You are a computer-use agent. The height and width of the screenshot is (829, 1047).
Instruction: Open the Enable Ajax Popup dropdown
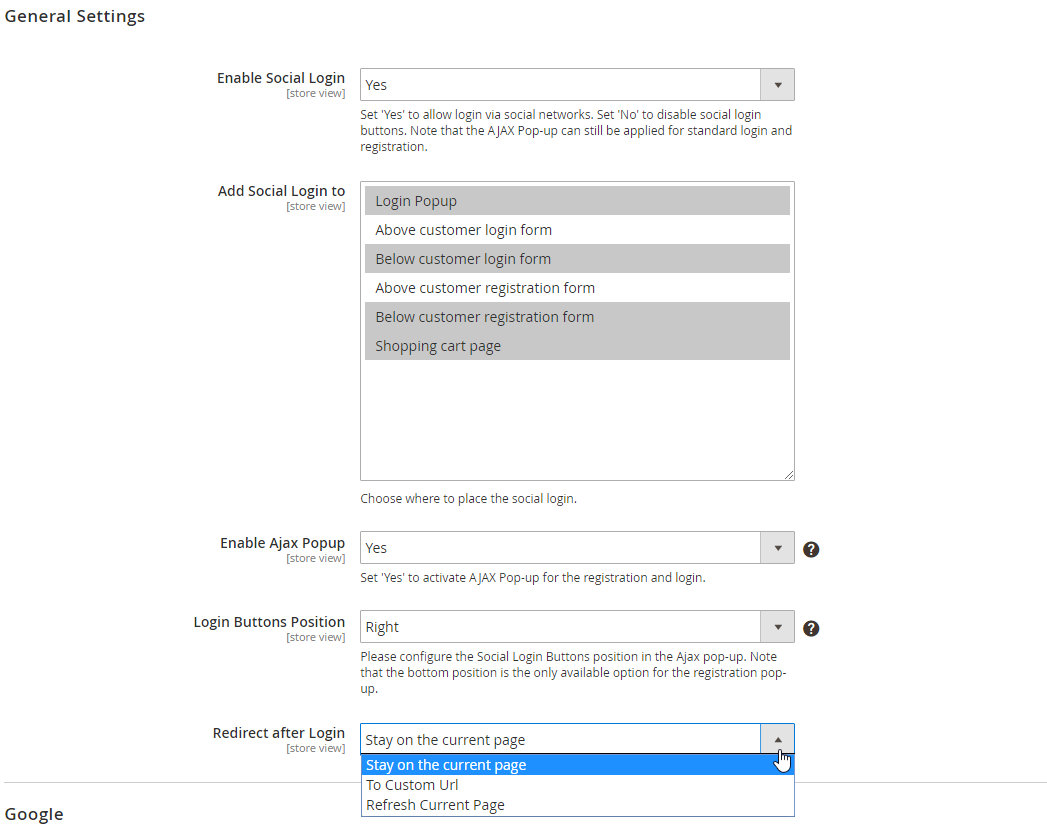[577, 548]
